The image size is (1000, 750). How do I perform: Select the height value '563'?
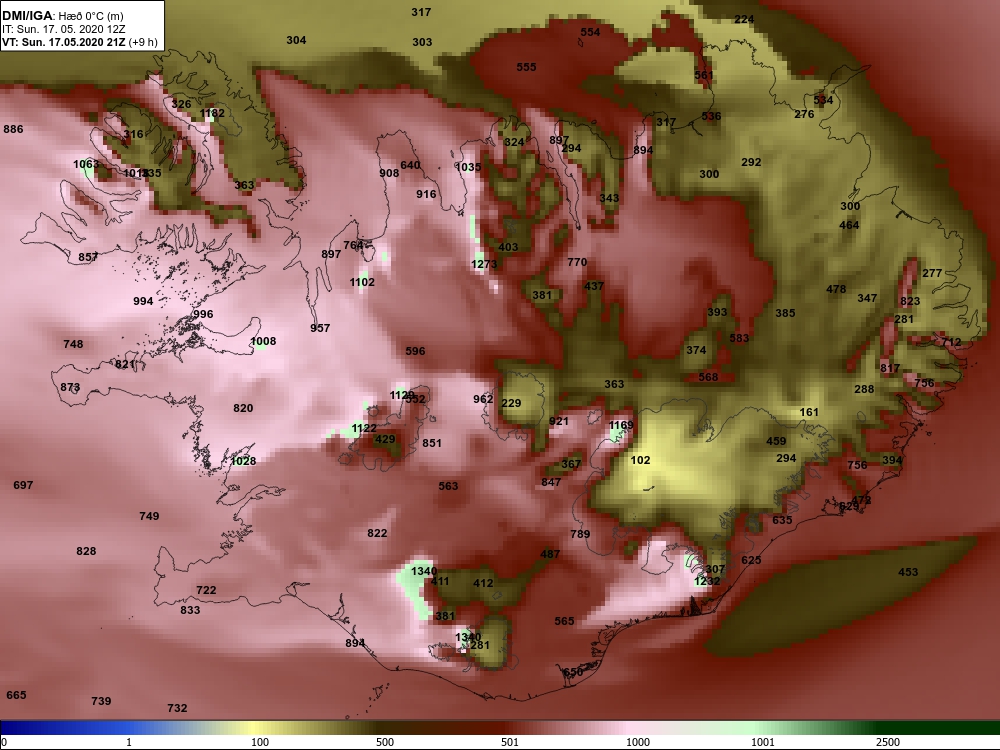448,485
